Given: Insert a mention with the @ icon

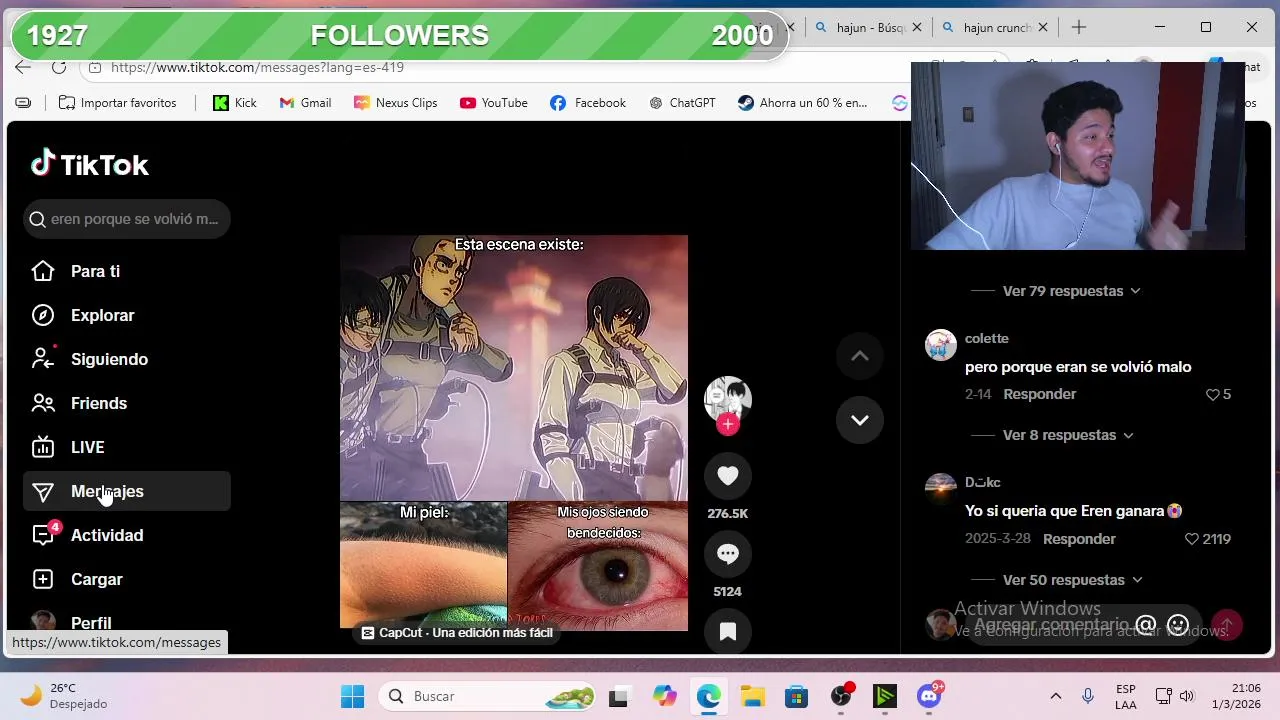Looking at the screenshot, I should click(1146, 625).
